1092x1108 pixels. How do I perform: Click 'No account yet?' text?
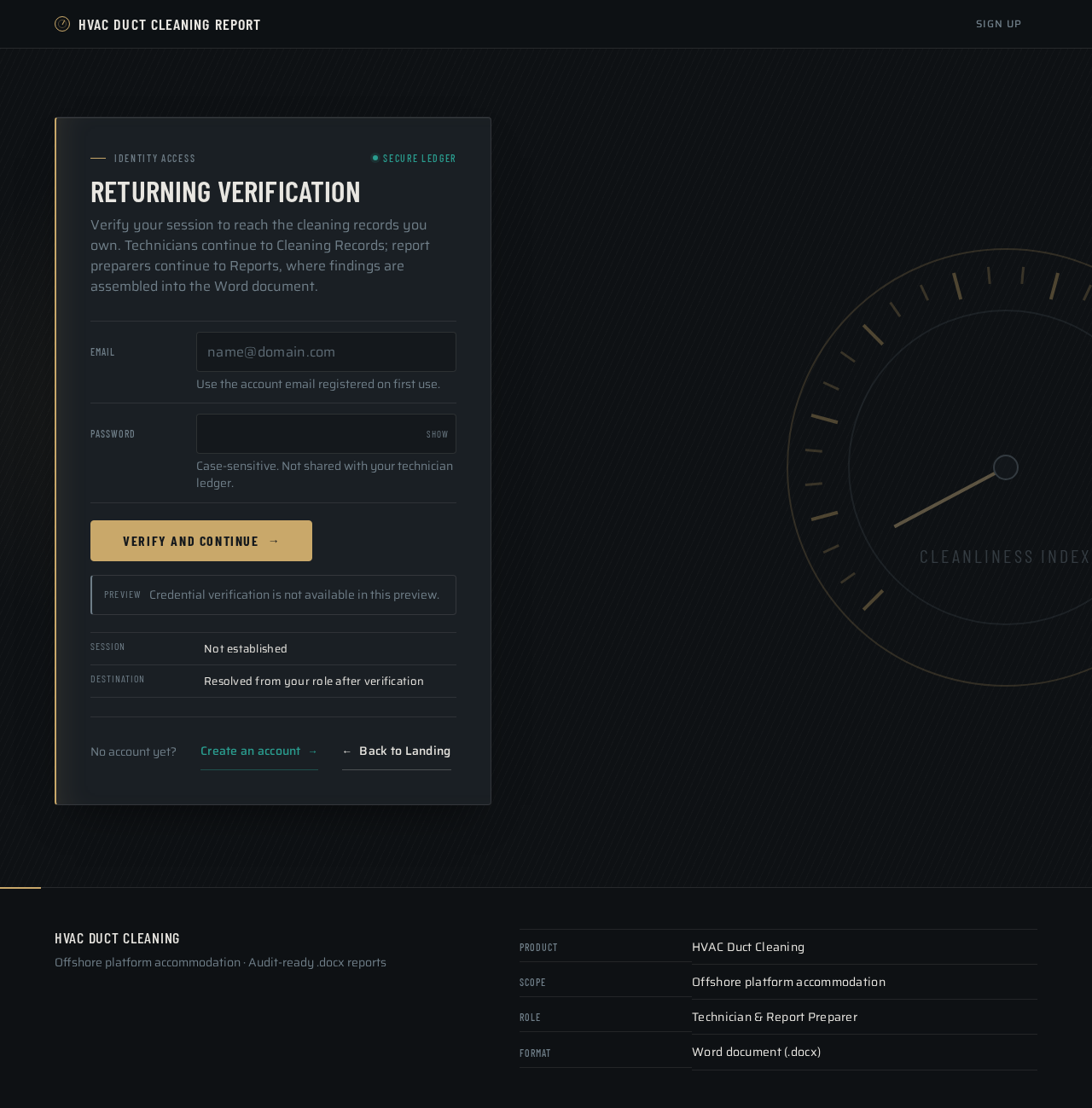pos(133,751)
